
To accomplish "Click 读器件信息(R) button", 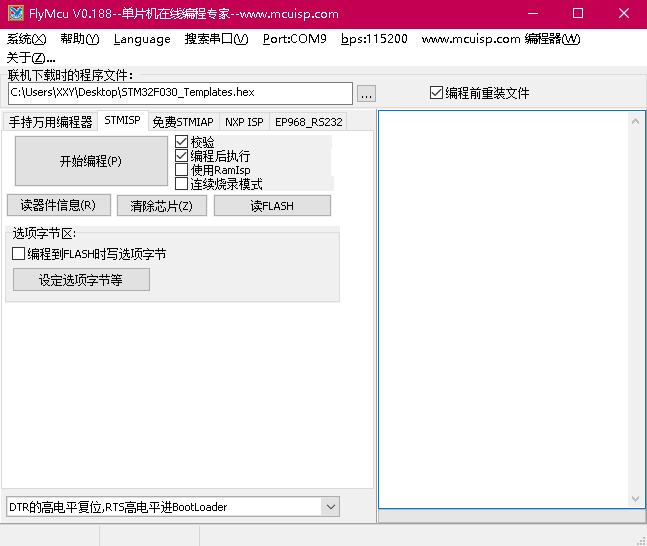I will coord(59,205).
